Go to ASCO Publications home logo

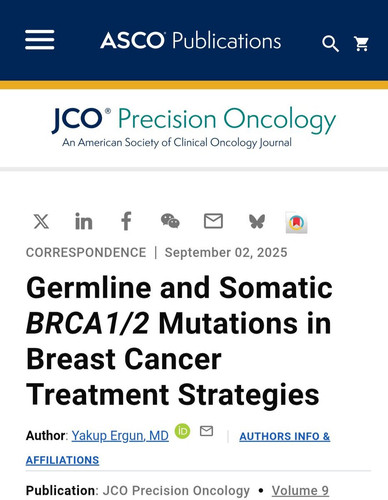pos(190,40)
